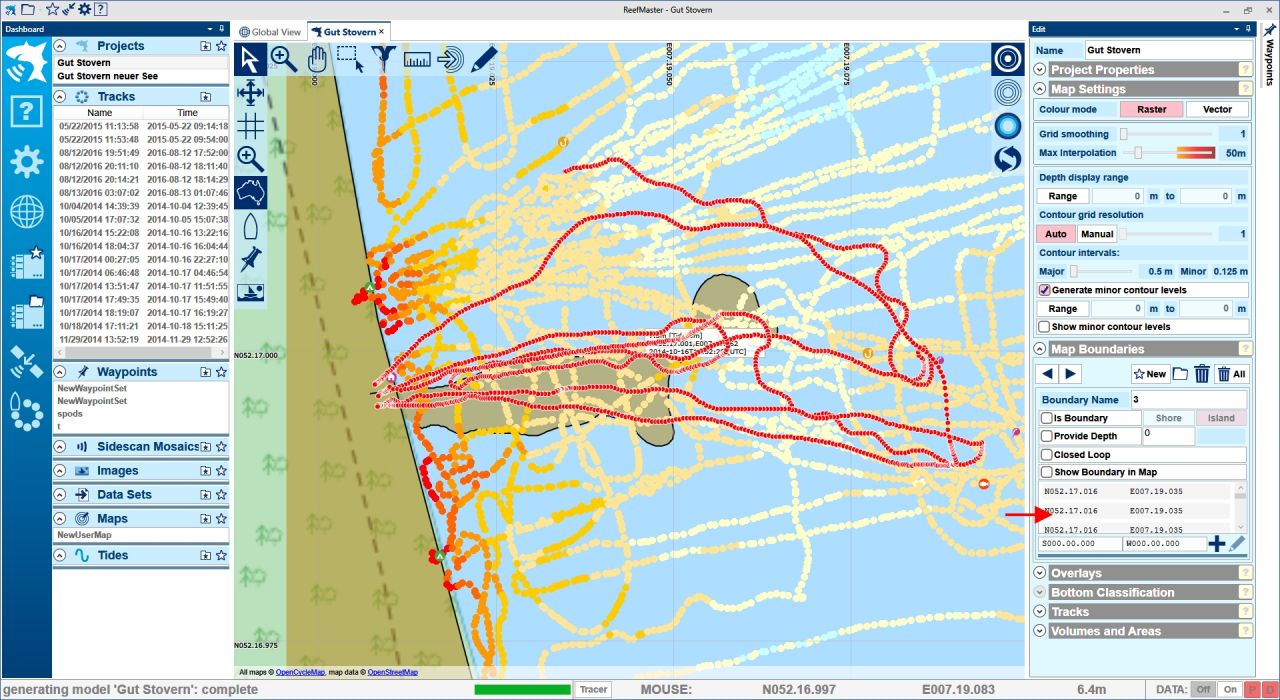
Task: Activate the rectangle selection tool
Action: pos(350,59)
